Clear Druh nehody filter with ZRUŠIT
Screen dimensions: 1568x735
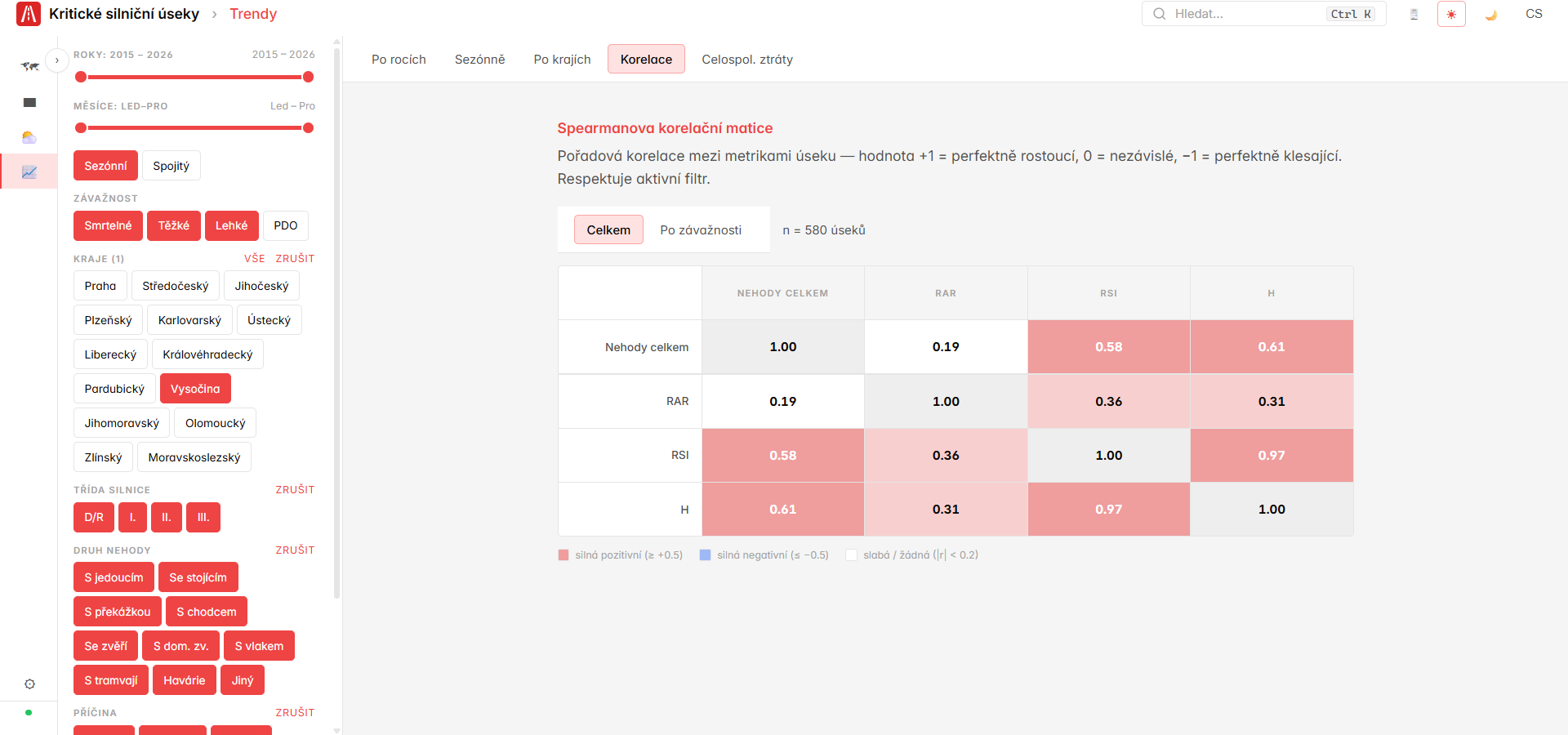(295, 550)
